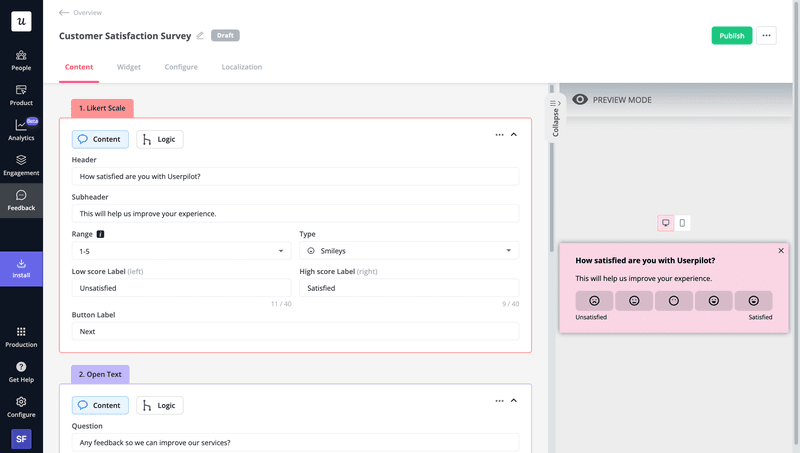
Task: Switch preview to mobile view
Action: coord(682,223)
